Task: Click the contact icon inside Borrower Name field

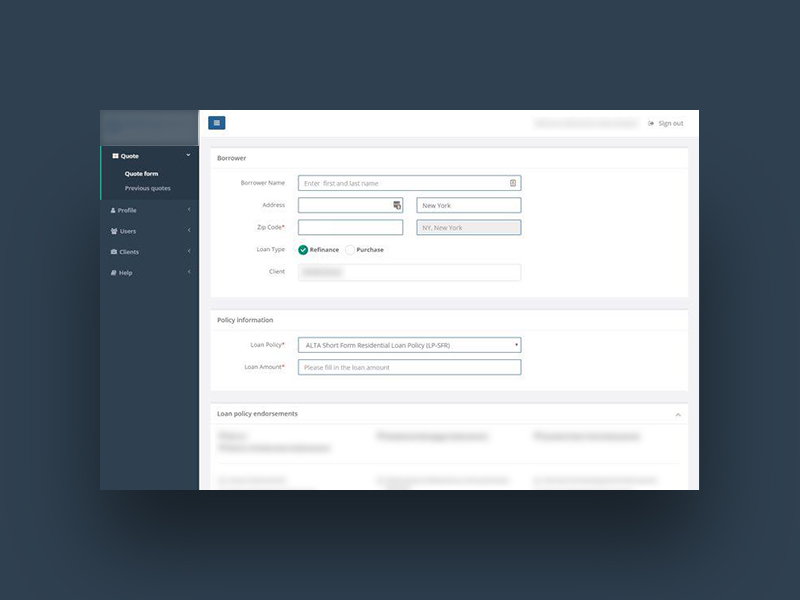Action: [x=513, y=183]
